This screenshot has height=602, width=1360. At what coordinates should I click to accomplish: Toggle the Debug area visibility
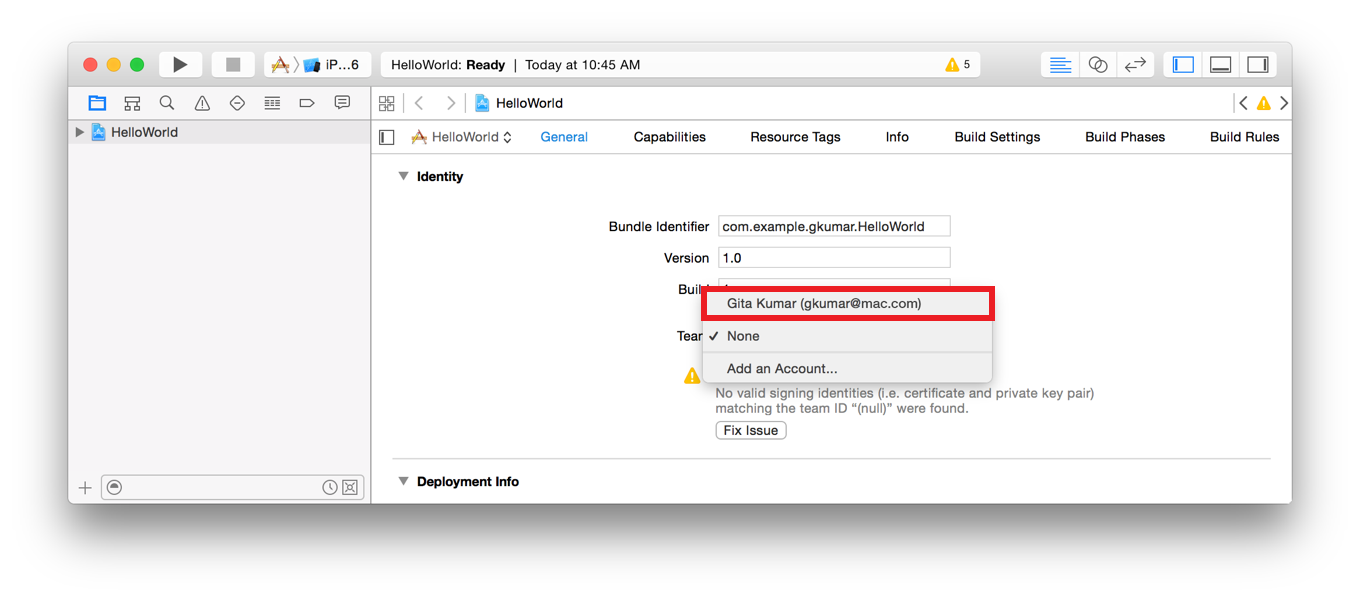[x=1220, y=65]
